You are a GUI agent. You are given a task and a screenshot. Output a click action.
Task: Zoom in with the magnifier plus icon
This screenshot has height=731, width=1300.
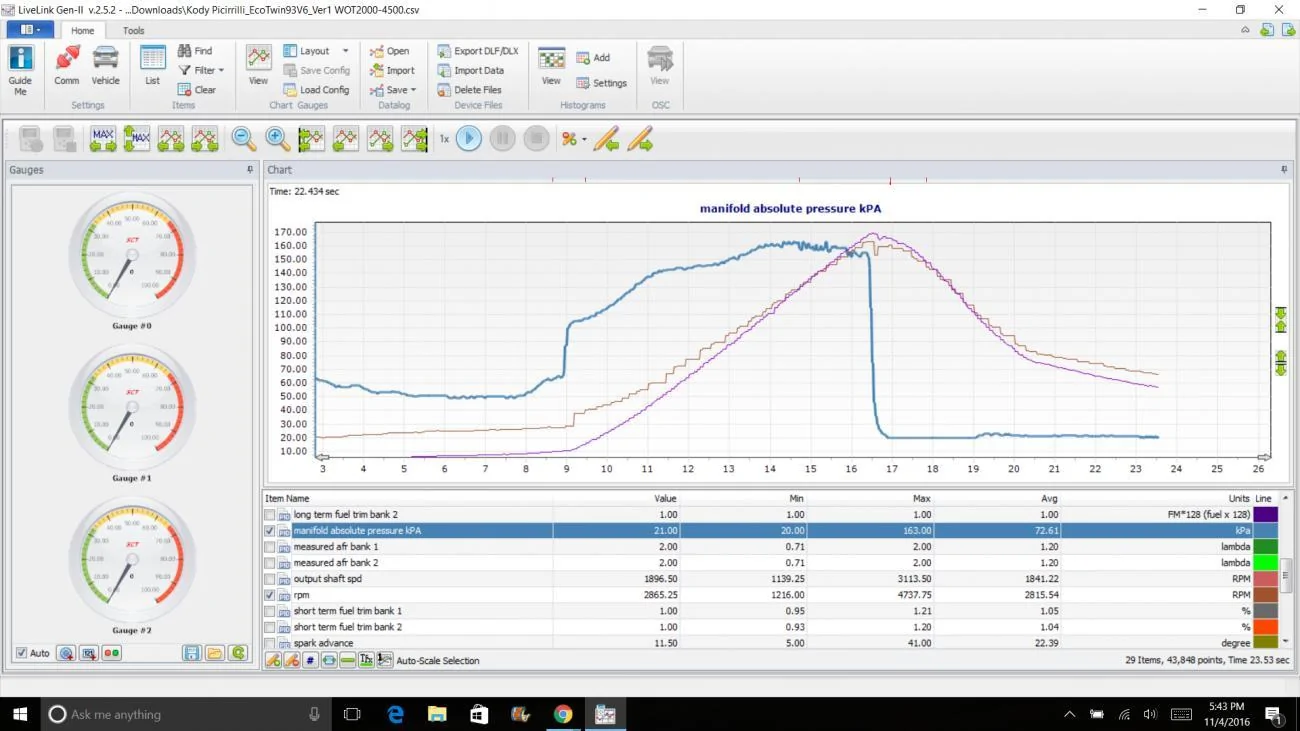278,139
